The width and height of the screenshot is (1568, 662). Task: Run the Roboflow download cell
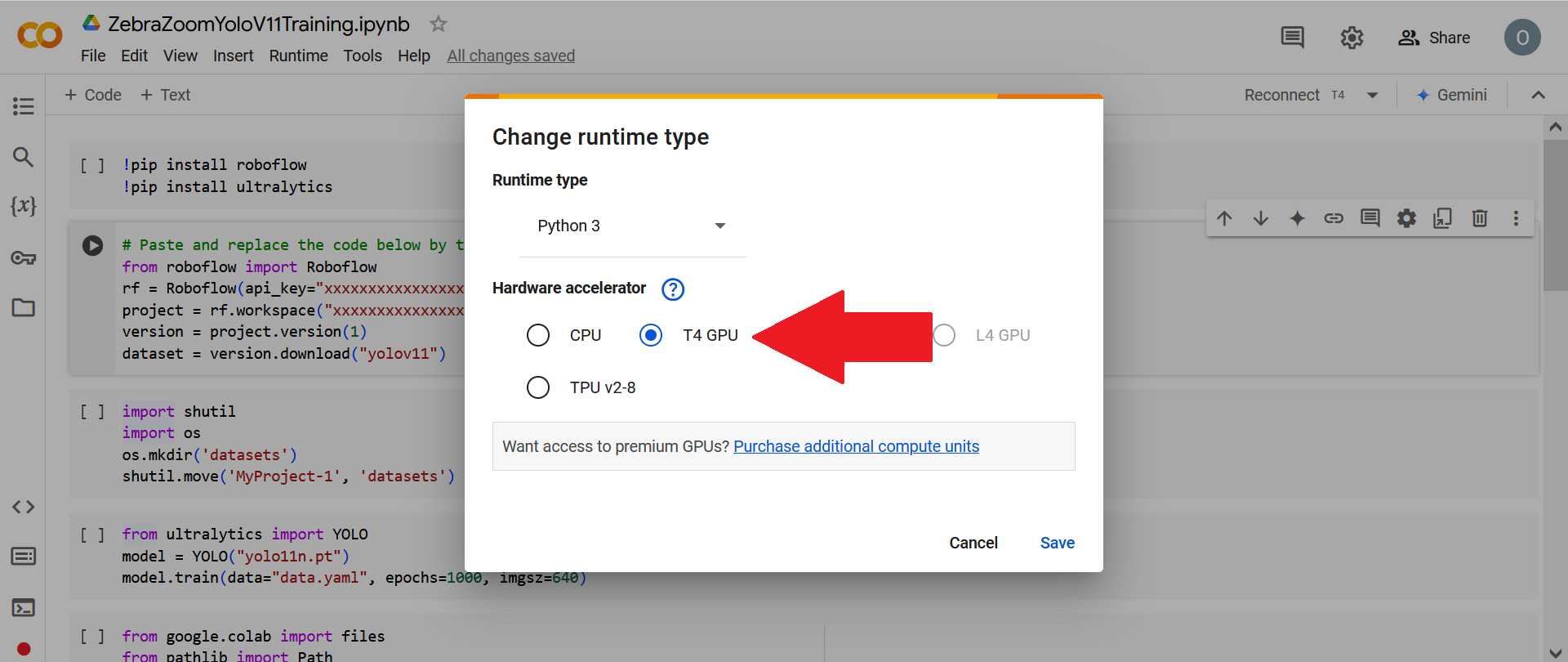92,245
